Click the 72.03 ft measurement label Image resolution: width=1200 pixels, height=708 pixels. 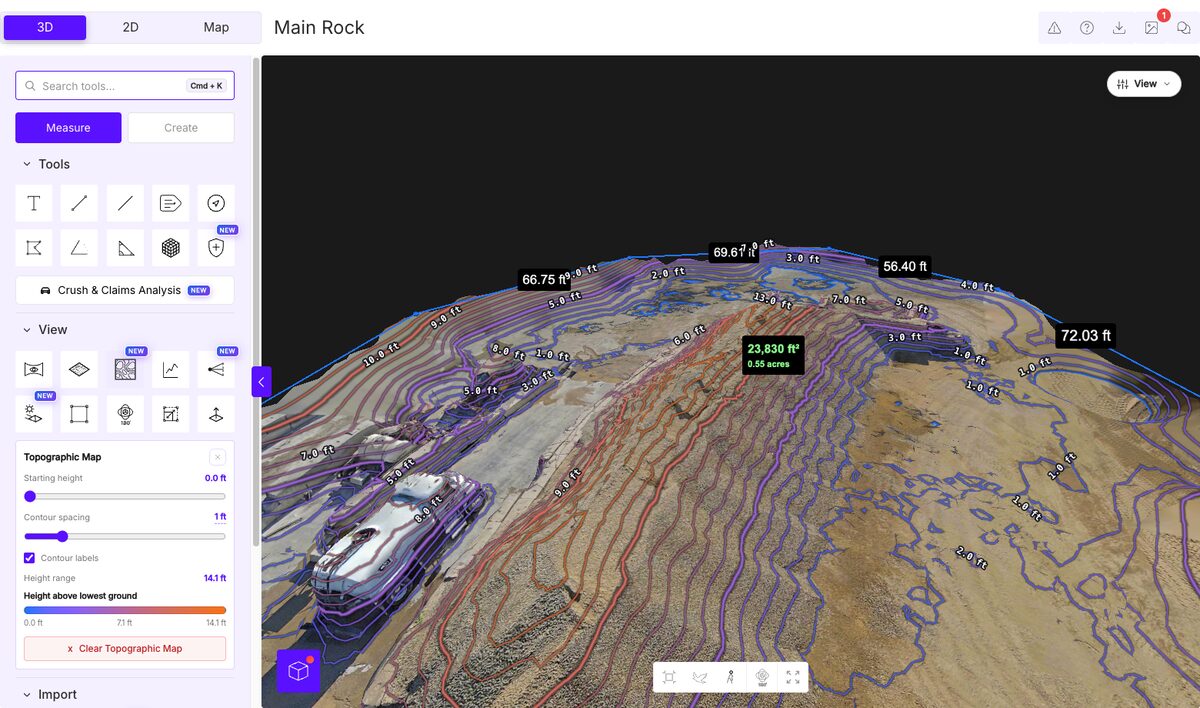coord(1086,335)
